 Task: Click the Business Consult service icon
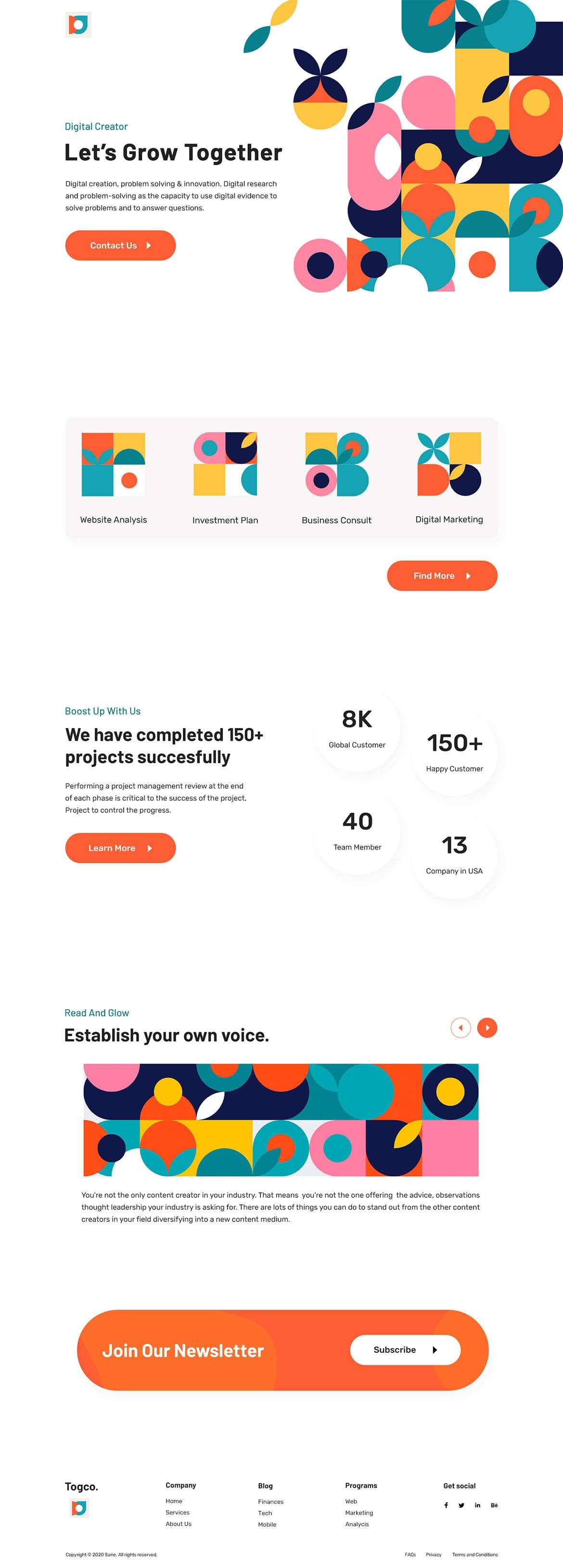pos(336,465)
